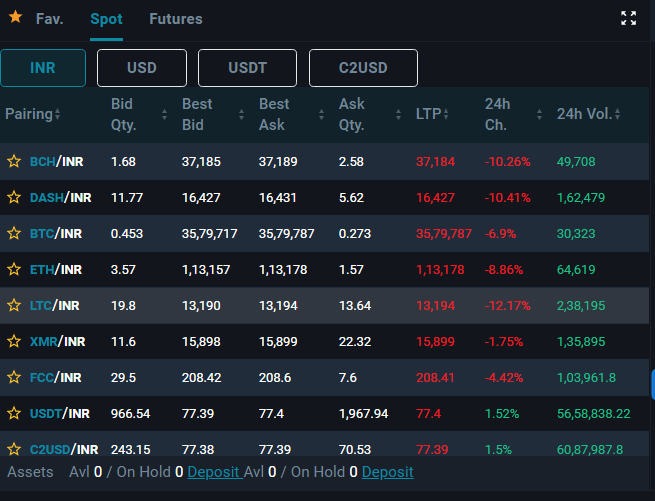Click USDT ask quantity 1,967.94
Screen dimensions: 655x501
pos(363,414)
